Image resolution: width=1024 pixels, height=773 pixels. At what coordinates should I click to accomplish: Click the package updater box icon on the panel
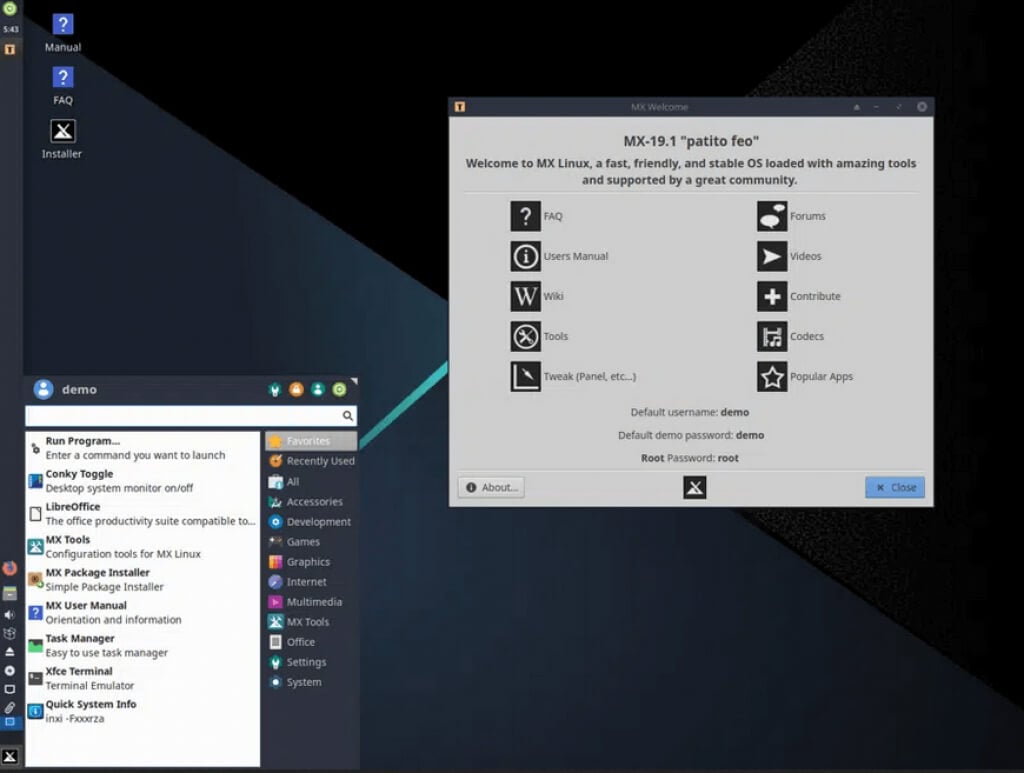(x=10, y=633)
